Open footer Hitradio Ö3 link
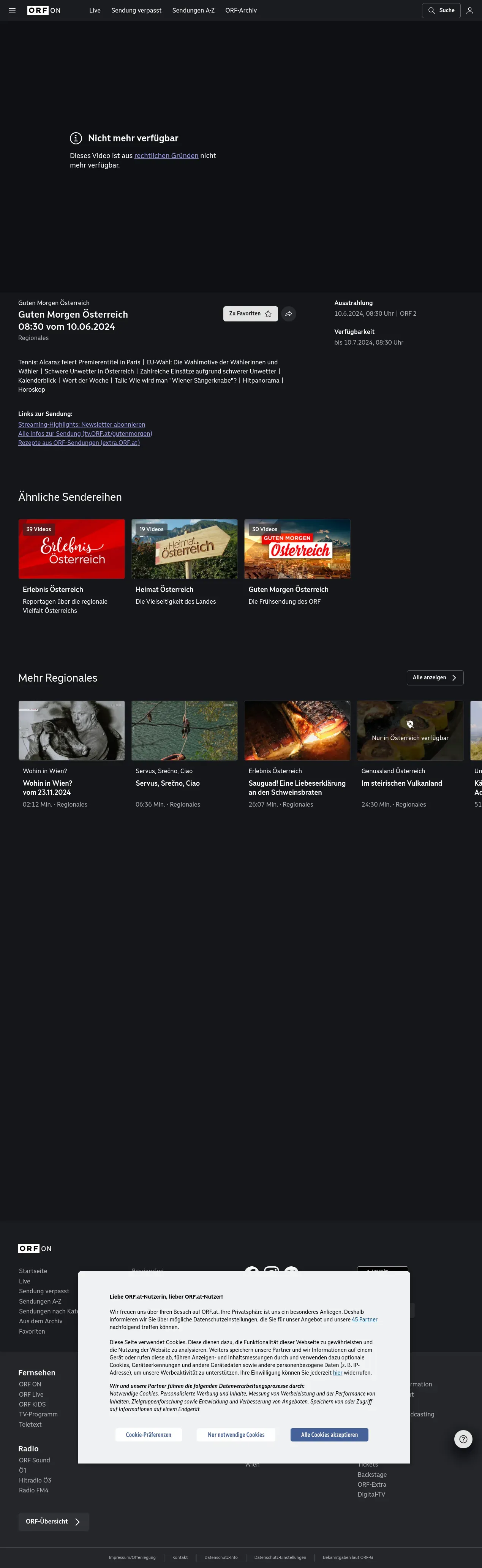 coord(35,1480)
